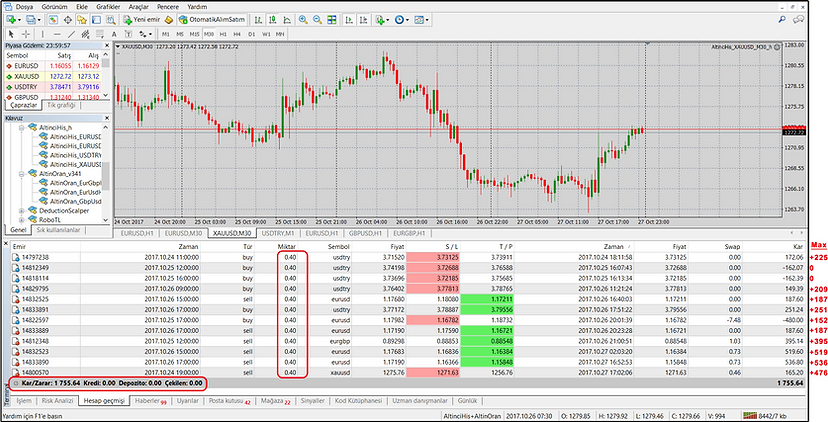Open the Araçlar menu
This screenshot has height=422, width=828.
138,7
